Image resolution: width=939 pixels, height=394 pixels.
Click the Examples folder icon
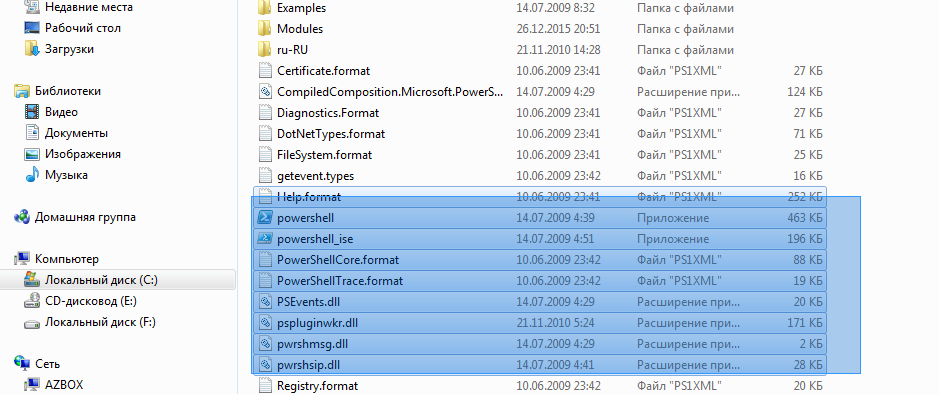[x=265, y=8]
